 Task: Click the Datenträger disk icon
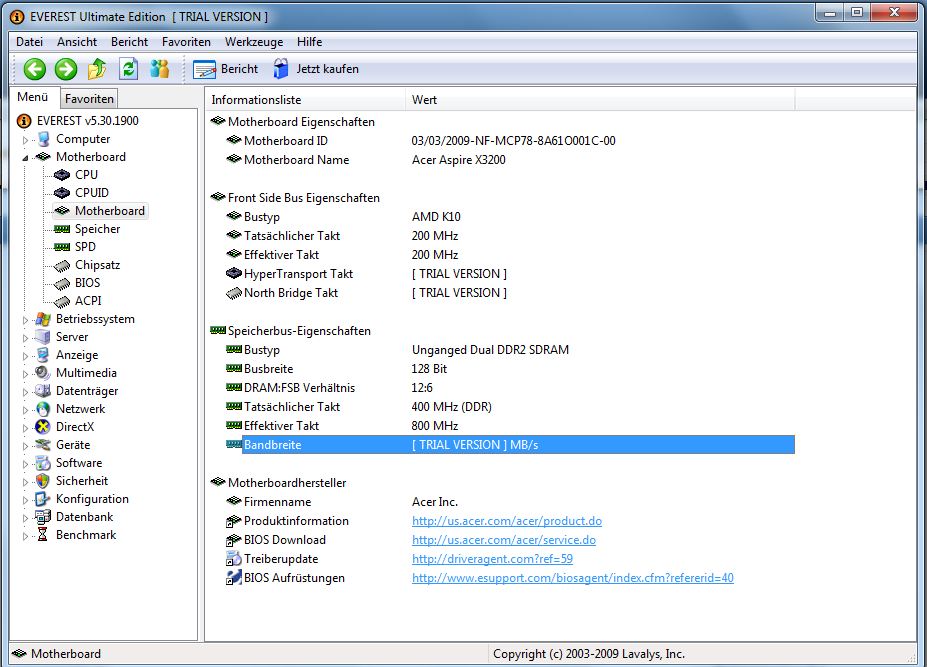pos(43,391)
